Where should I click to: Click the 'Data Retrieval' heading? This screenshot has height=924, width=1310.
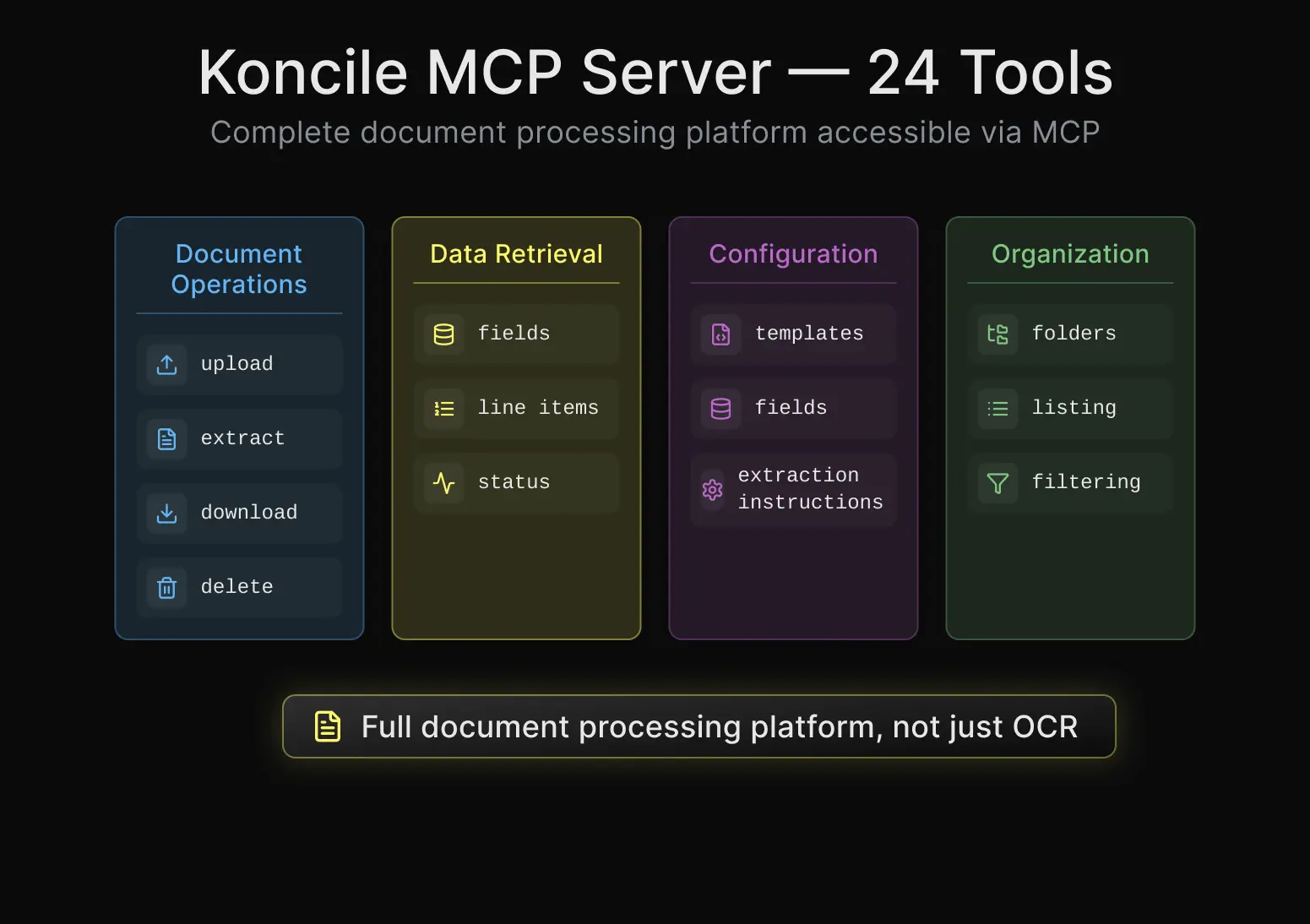[x=517, y=254]
